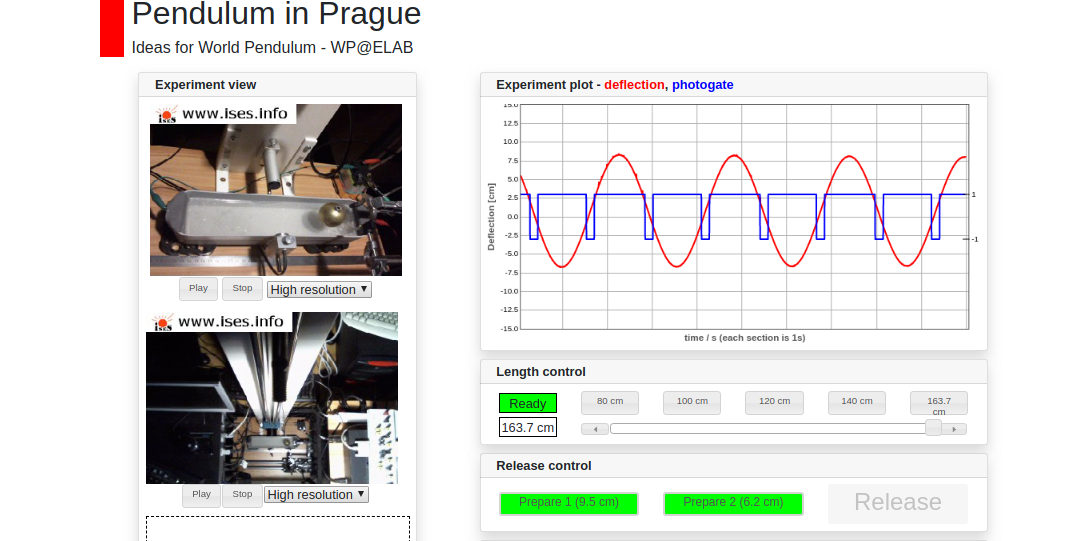Click the bottom webcam image of pendulum rig
The height and width of the screenshot is (541, 1085).
[272, 398]
